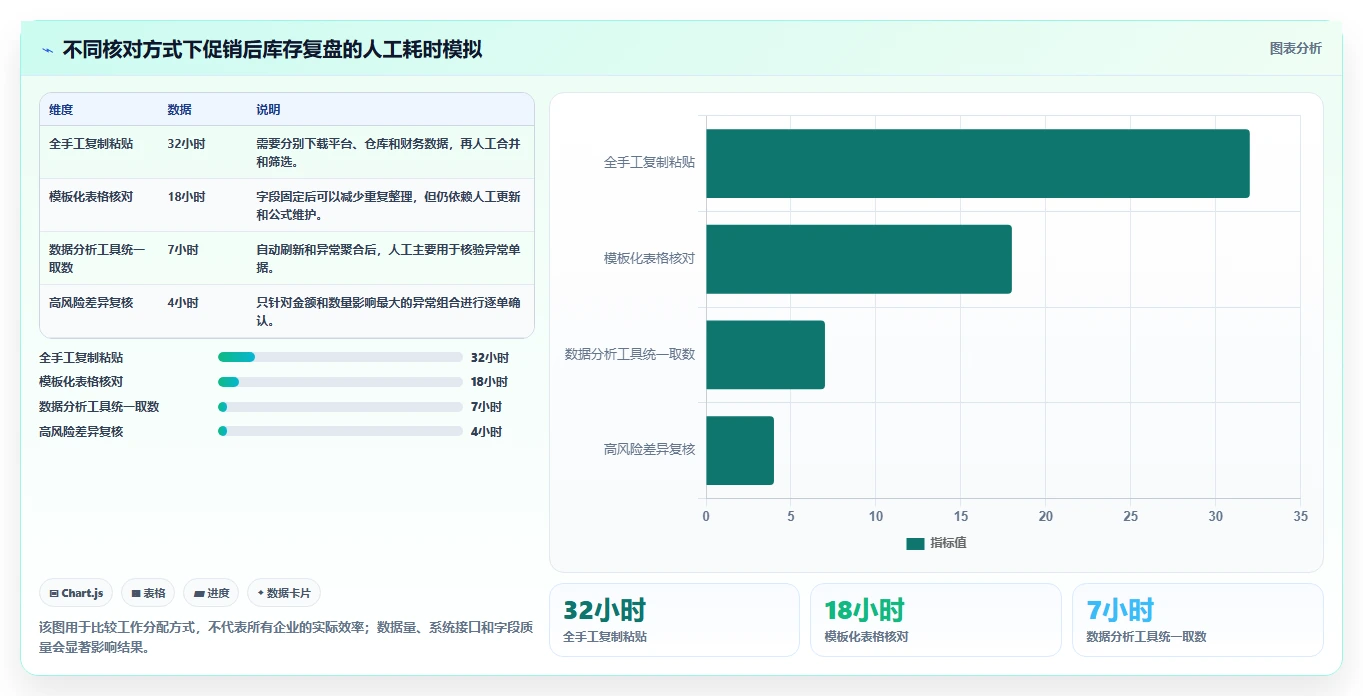The width and height of the screenshot is (1363, 696).
Task: Click the 图表分析 label in header
Action: coord(1295,48)
